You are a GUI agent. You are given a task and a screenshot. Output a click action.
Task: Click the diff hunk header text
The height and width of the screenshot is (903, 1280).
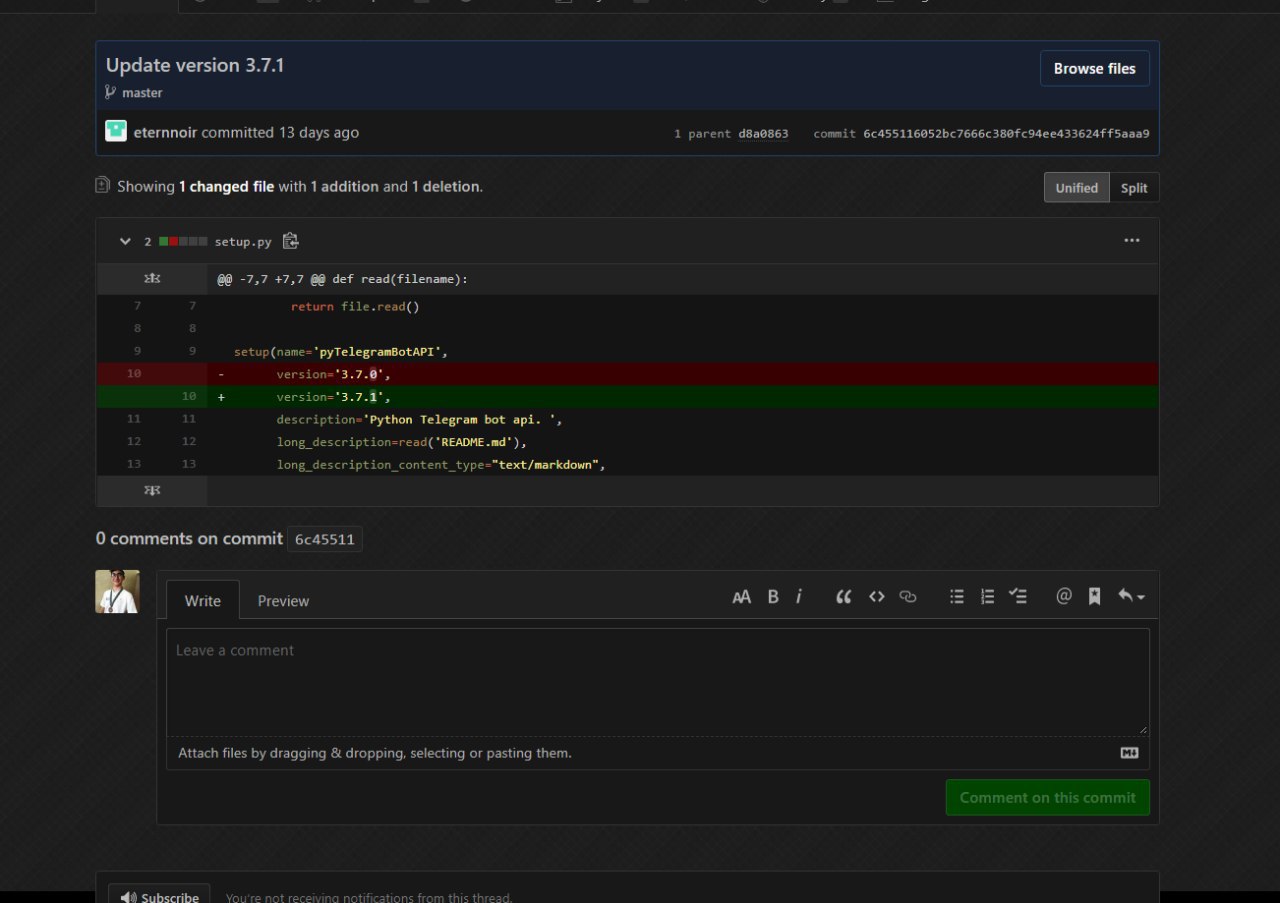pyautogui.click(x=342, y=279)
